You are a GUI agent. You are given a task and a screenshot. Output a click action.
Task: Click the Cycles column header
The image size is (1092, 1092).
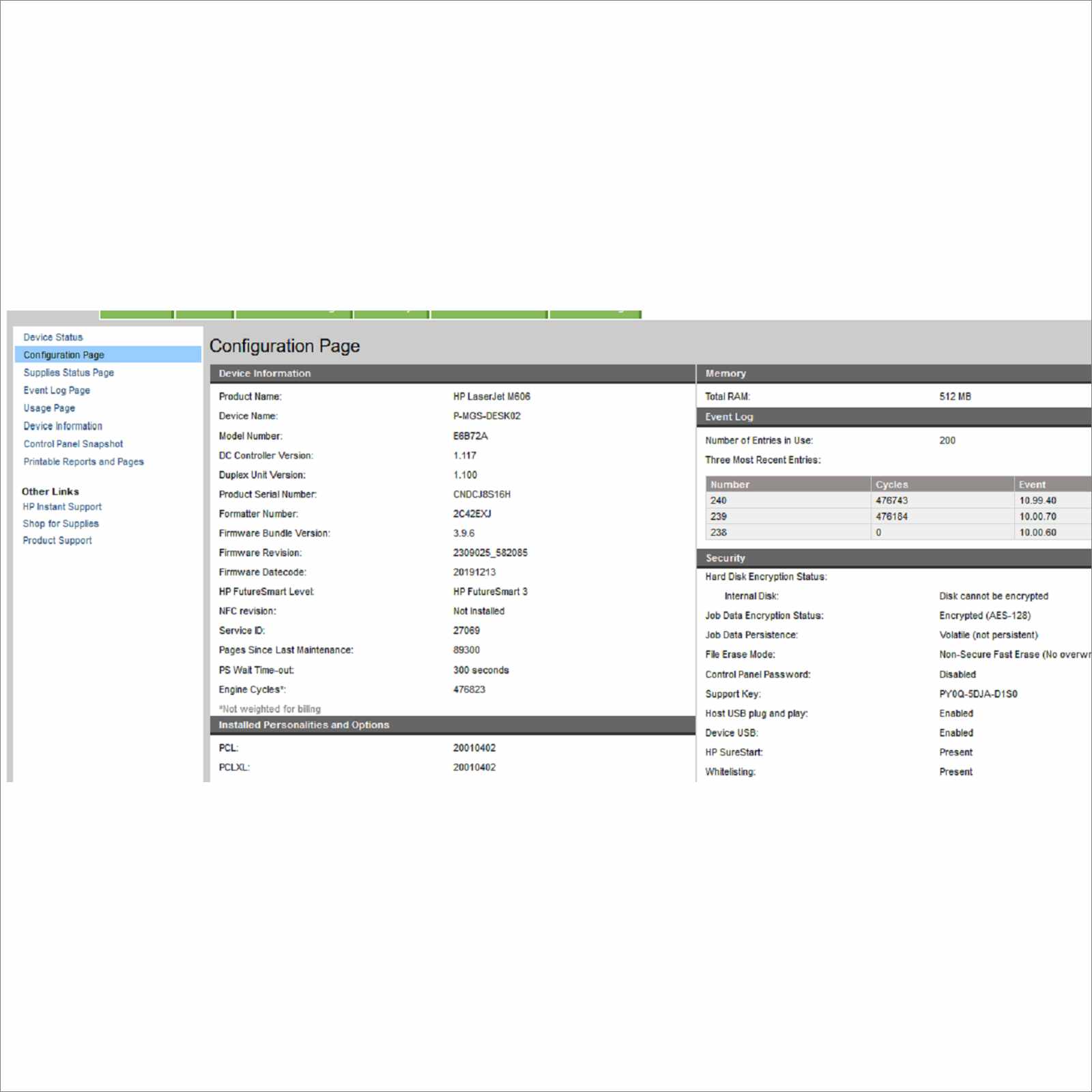(943, 485)
